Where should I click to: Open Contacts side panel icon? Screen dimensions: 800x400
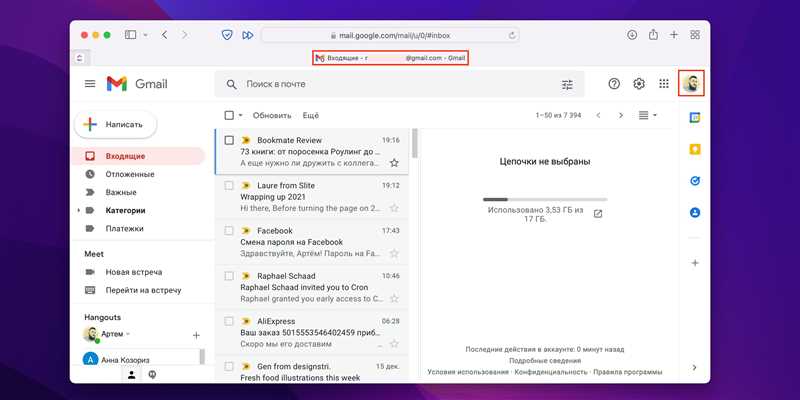point(694,213)
